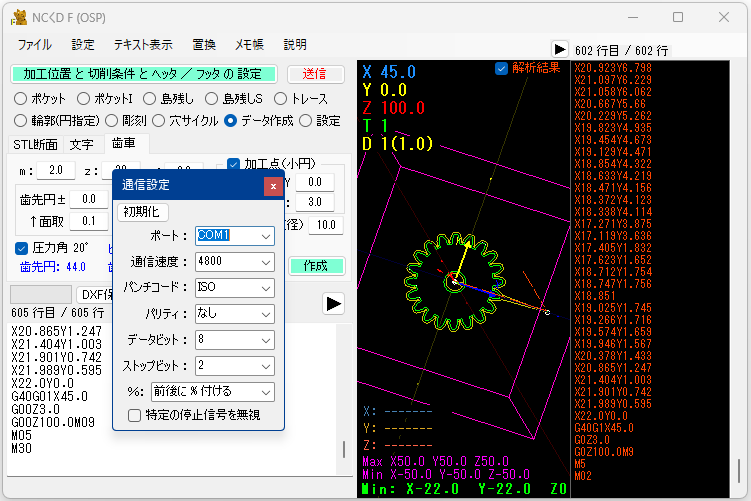751x501 pixels.
Task: Open the パンチコード ISO dropdown
Action: click(235, 287)
